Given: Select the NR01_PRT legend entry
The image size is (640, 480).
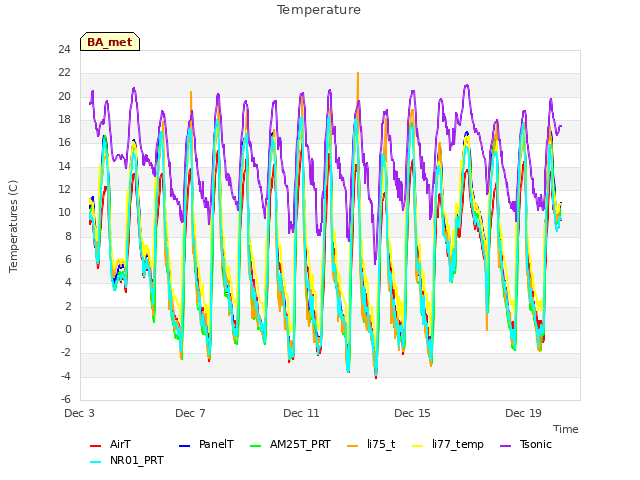Looking at the screenshot, I should [x=127, y=460].
